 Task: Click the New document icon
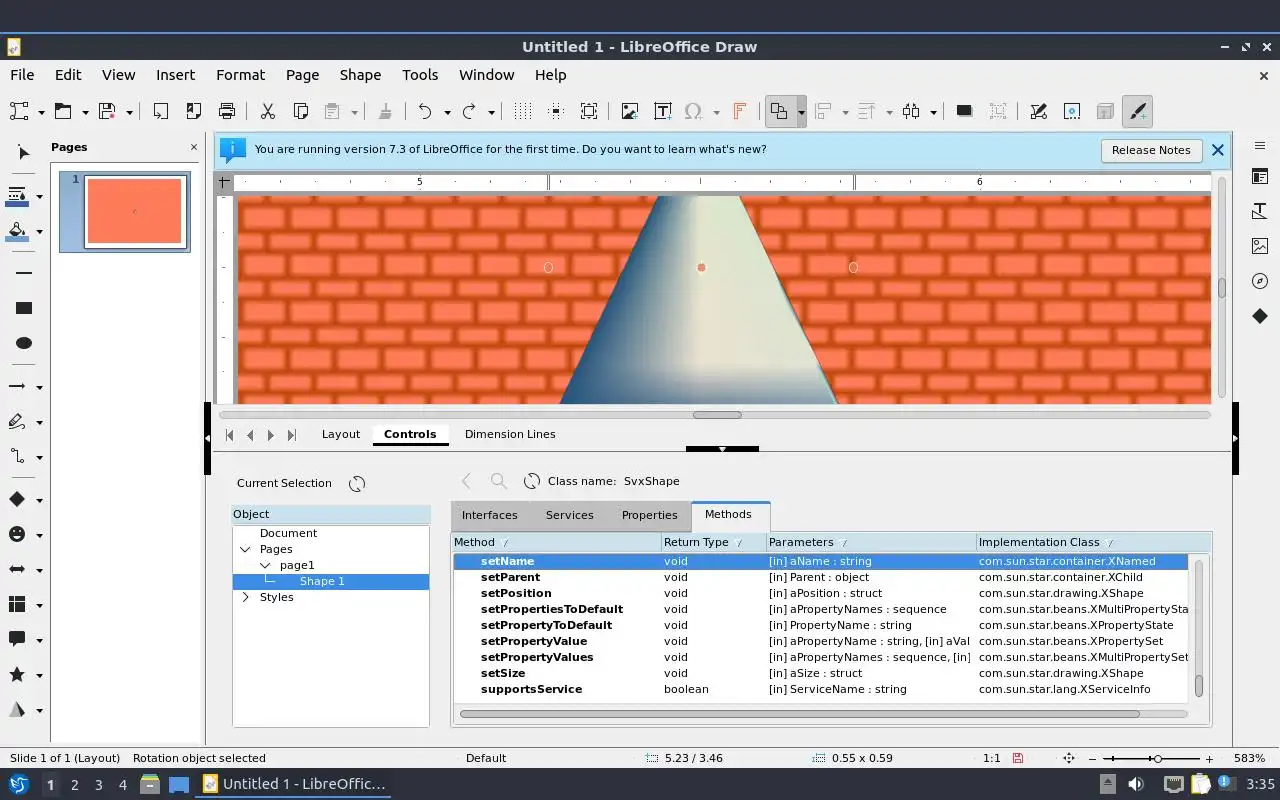tap(18, 111)
